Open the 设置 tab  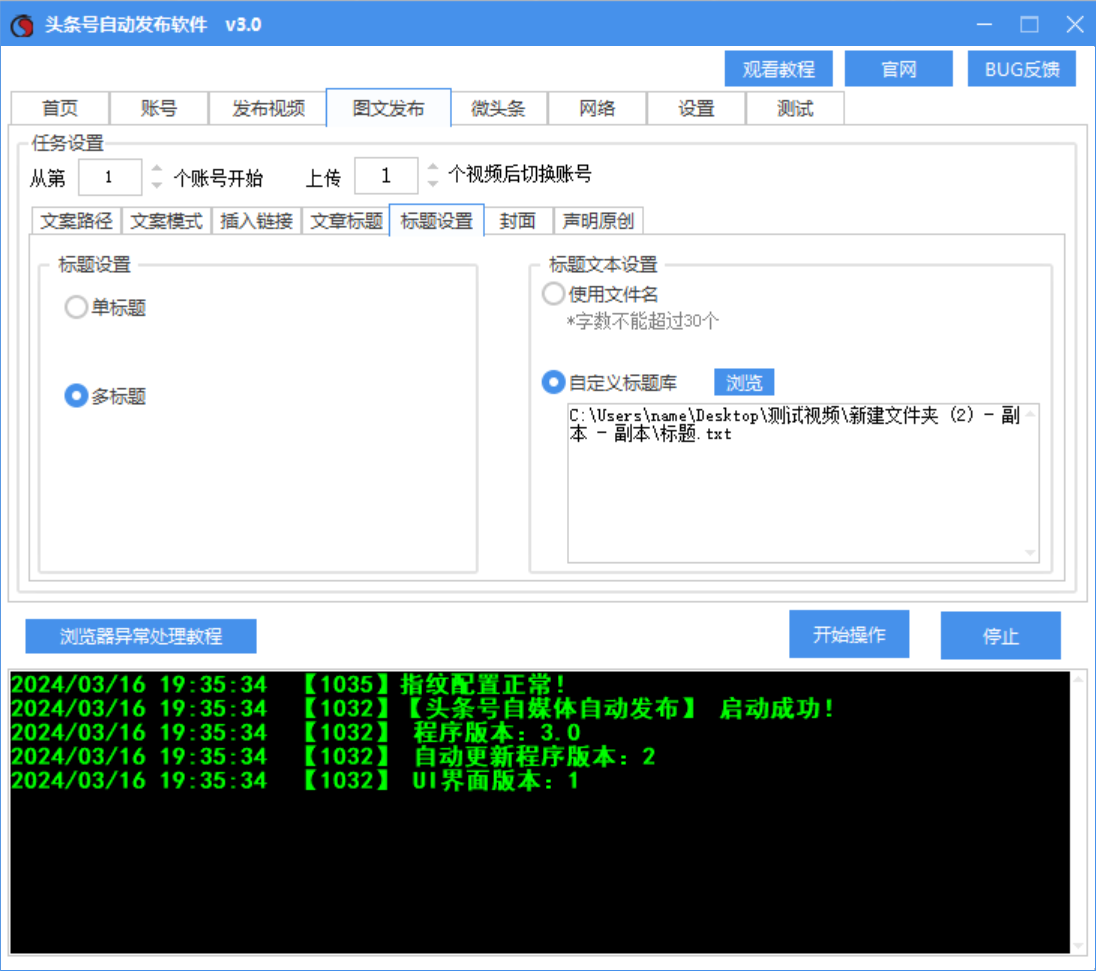point(696,108)
